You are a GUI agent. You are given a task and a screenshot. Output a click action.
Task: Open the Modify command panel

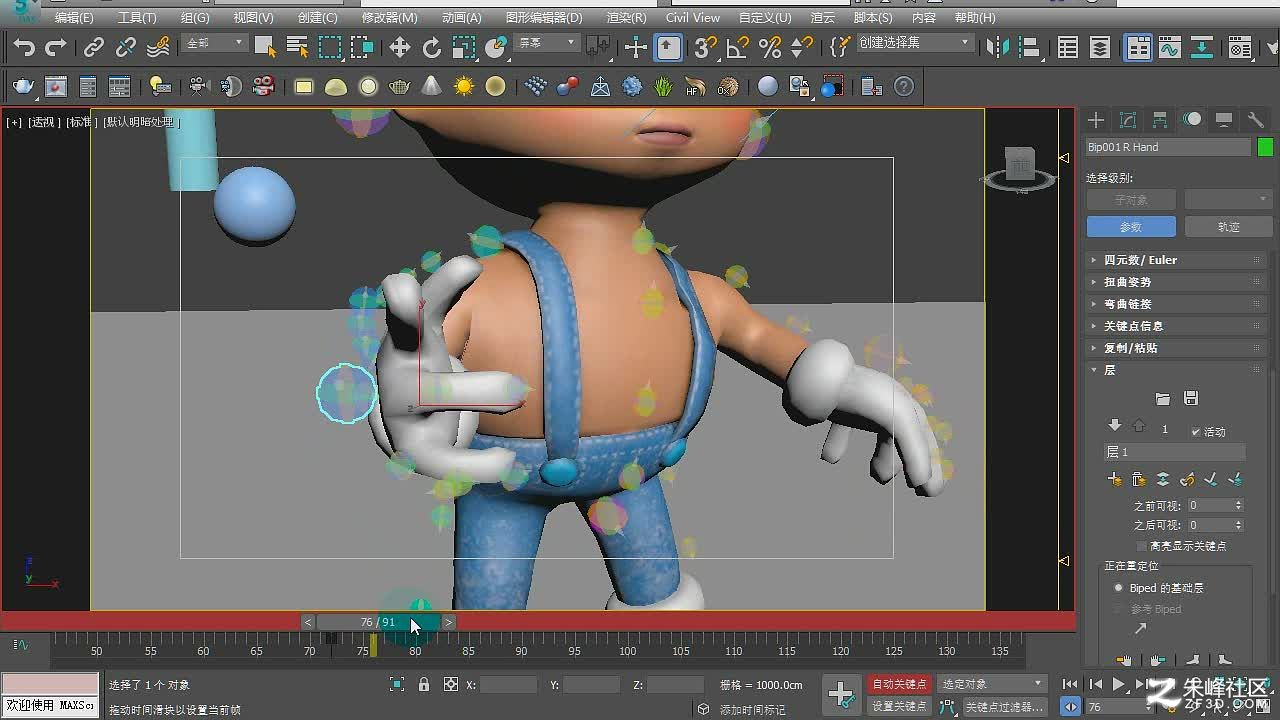pos(1128,120)
